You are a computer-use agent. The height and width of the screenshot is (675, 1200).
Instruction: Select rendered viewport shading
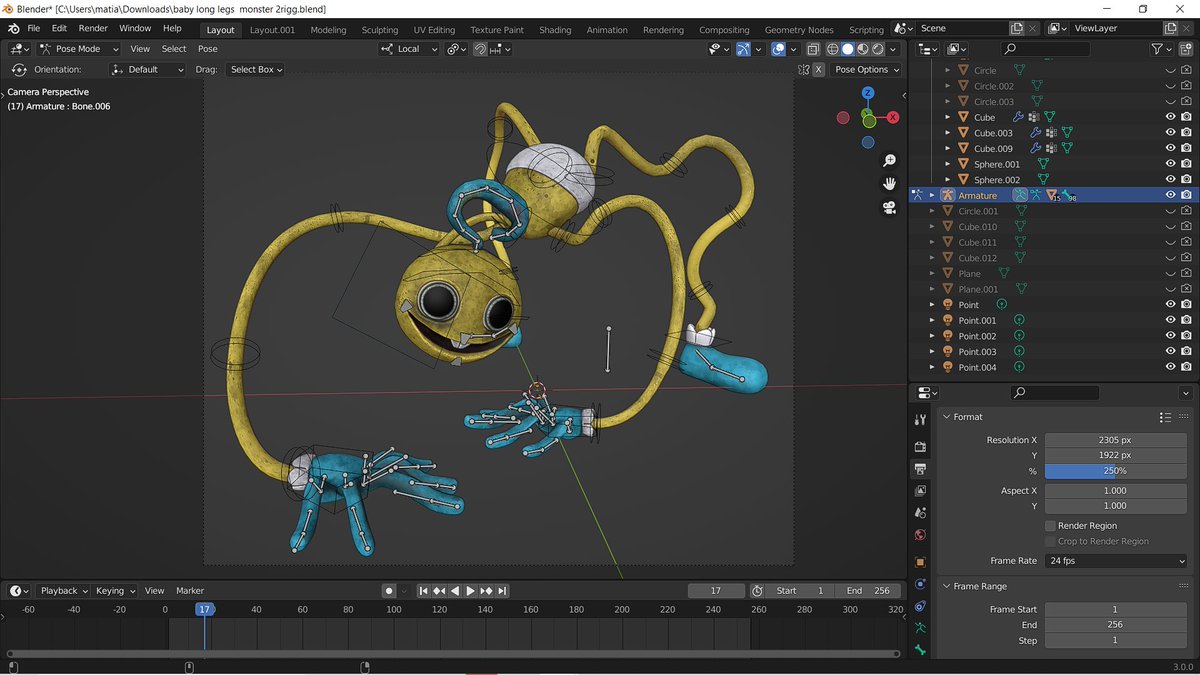pyautogui.click(x=878, y=49)
